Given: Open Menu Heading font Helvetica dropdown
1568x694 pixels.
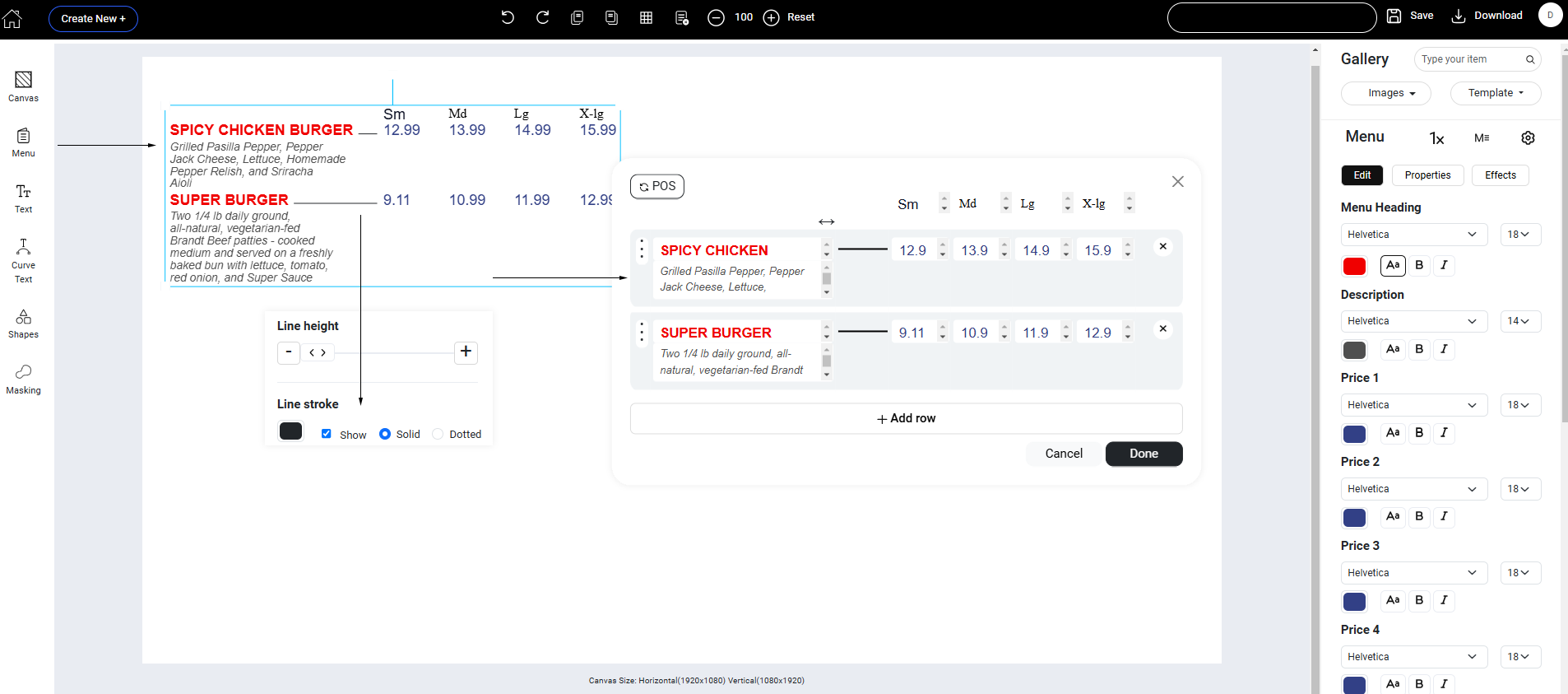Looking at the screenshot, I should pyautogui.click(x=1413, y=235).
